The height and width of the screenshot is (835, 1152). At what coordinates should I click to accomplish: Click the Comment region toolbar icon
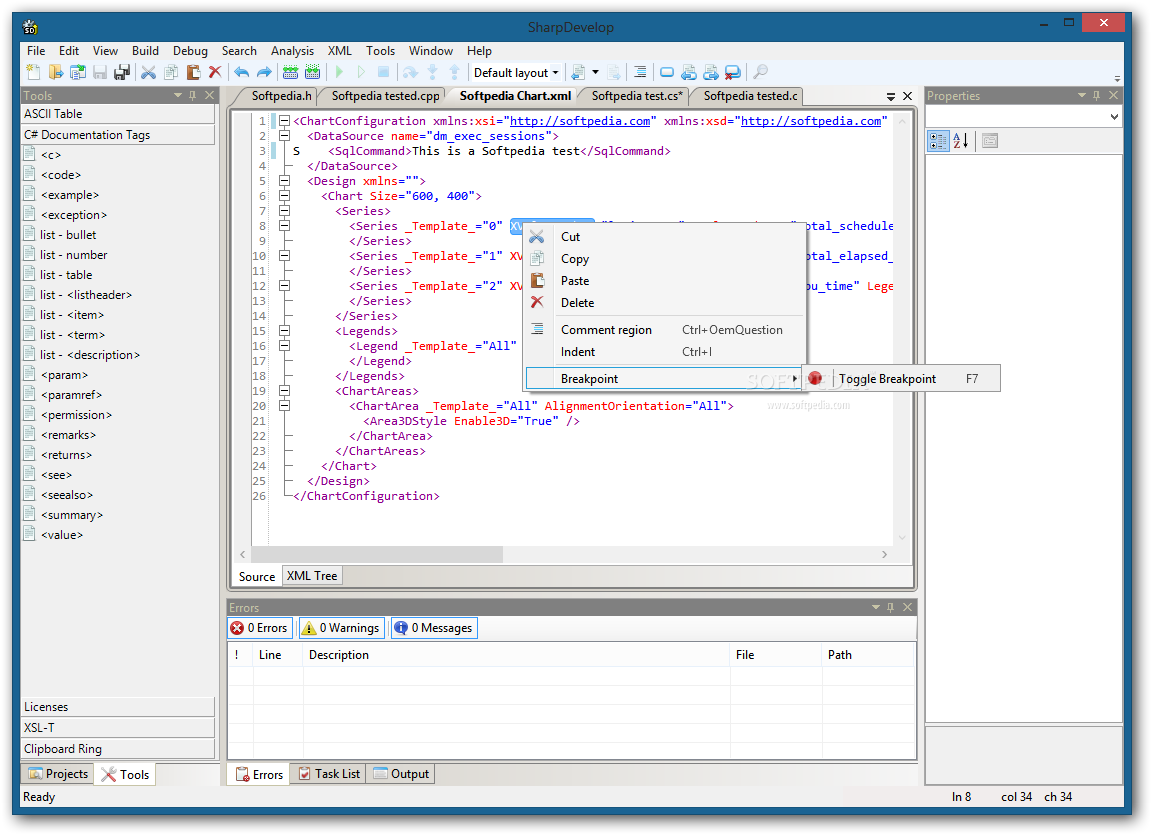(640, 72)
